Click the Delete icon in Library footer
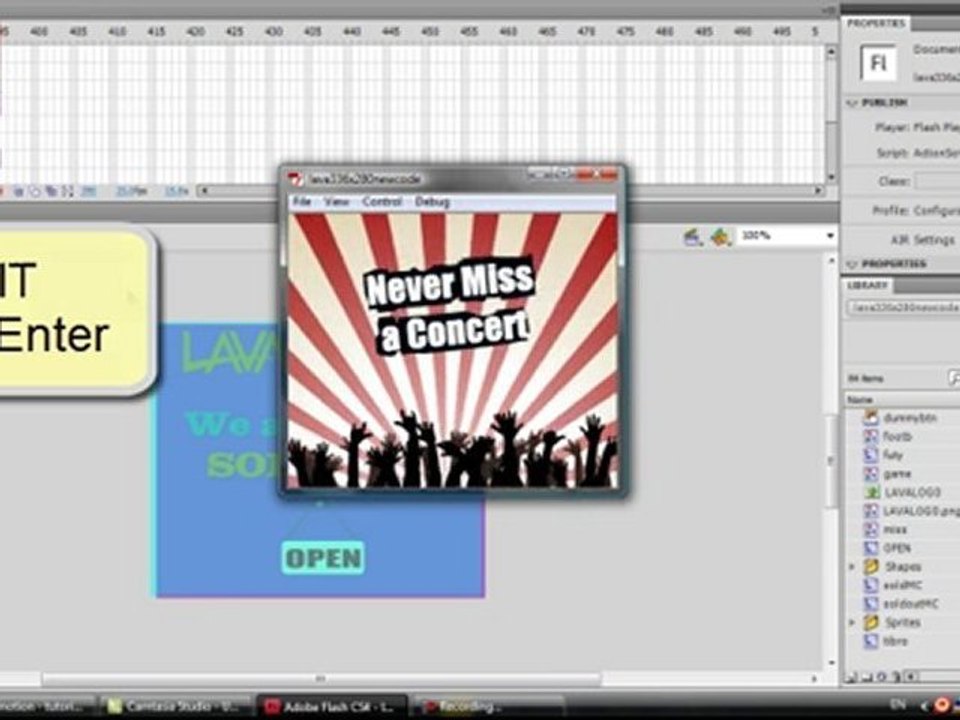 pos(896,677)
